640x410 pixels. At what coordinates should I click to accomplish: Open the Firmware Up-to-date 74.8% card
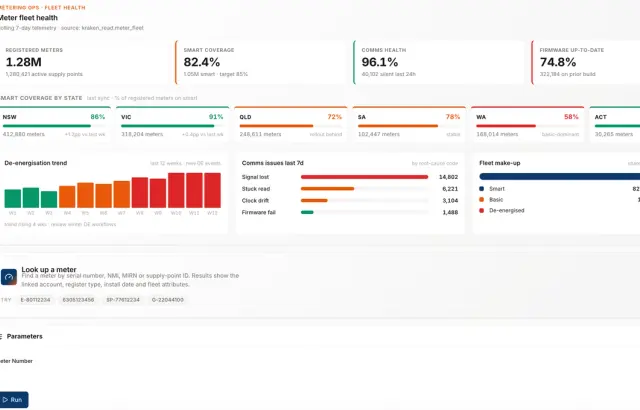pyautogui.click(x=586, y=62)
